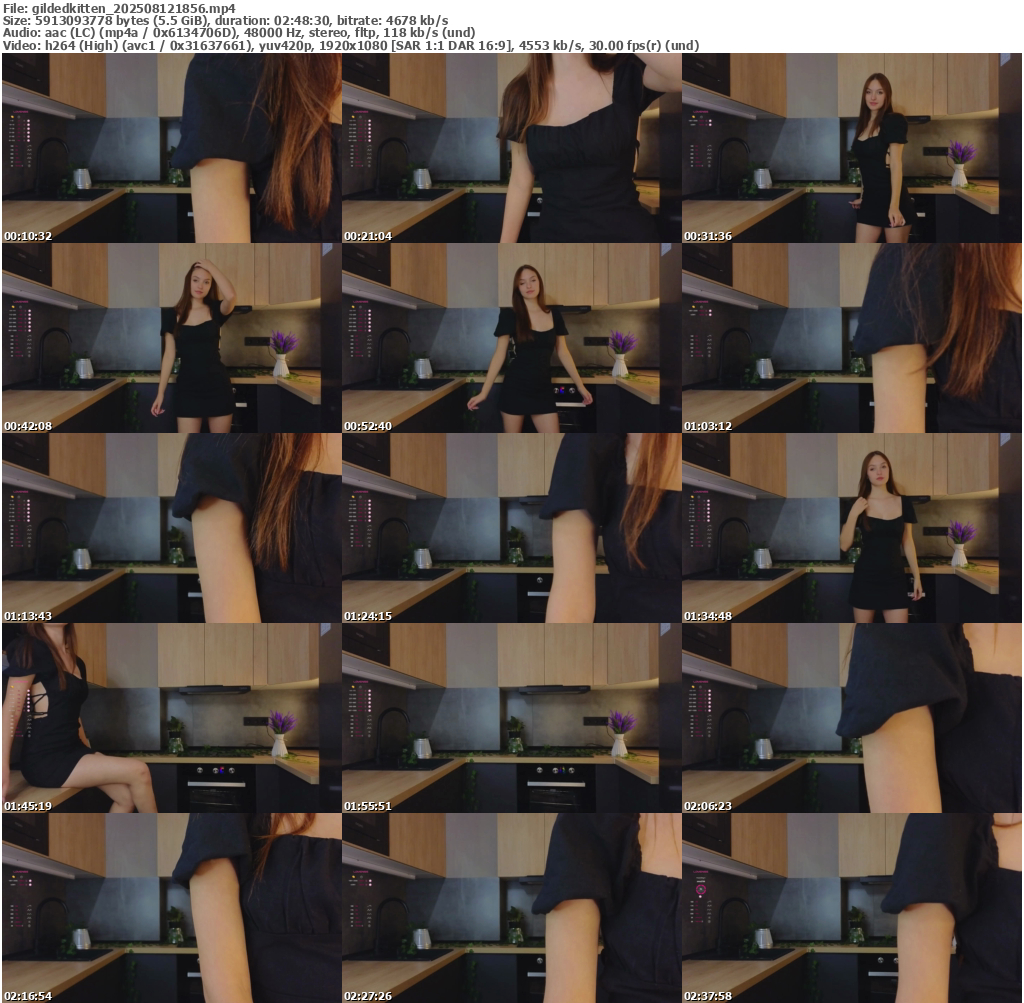The image size is (1024, 1003).
Task: Open the thumbnail at 00:10:32
Action: 171,148
